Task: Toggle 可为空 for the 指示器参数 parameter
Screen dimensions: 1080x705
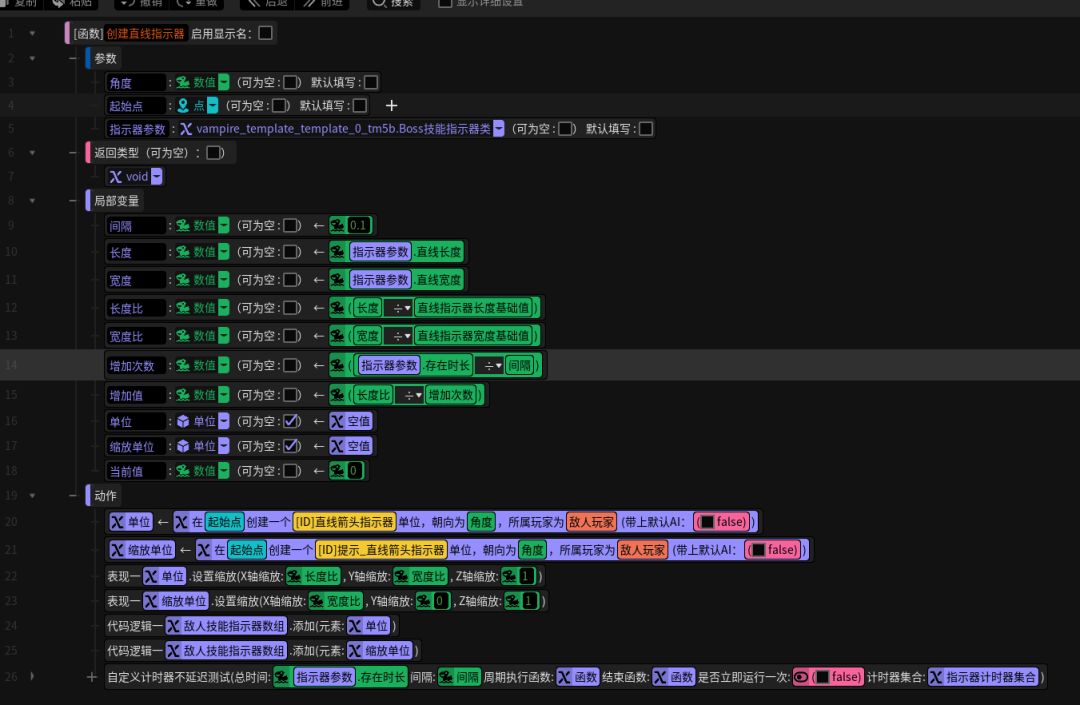Action: pyautogui.click(x=565, y=129)
